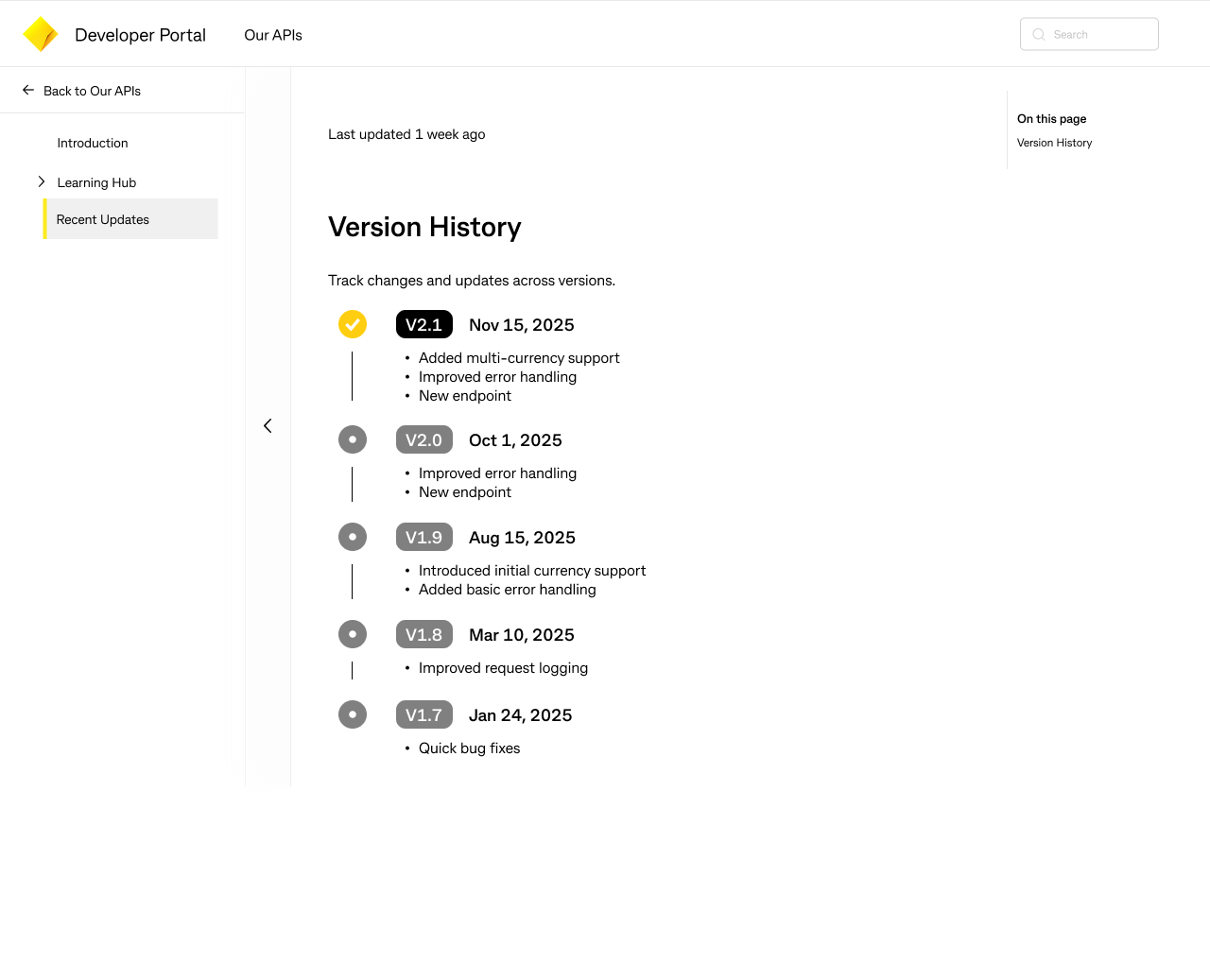Select the Recent Updates yellow highlight bar
The image size is (1210, 980).
pyautogui.click(x=44, y=218)
